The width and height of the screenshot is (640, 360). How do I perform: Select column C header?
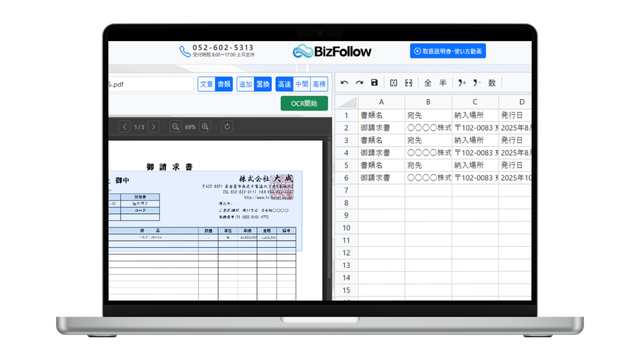coord(475,102)
